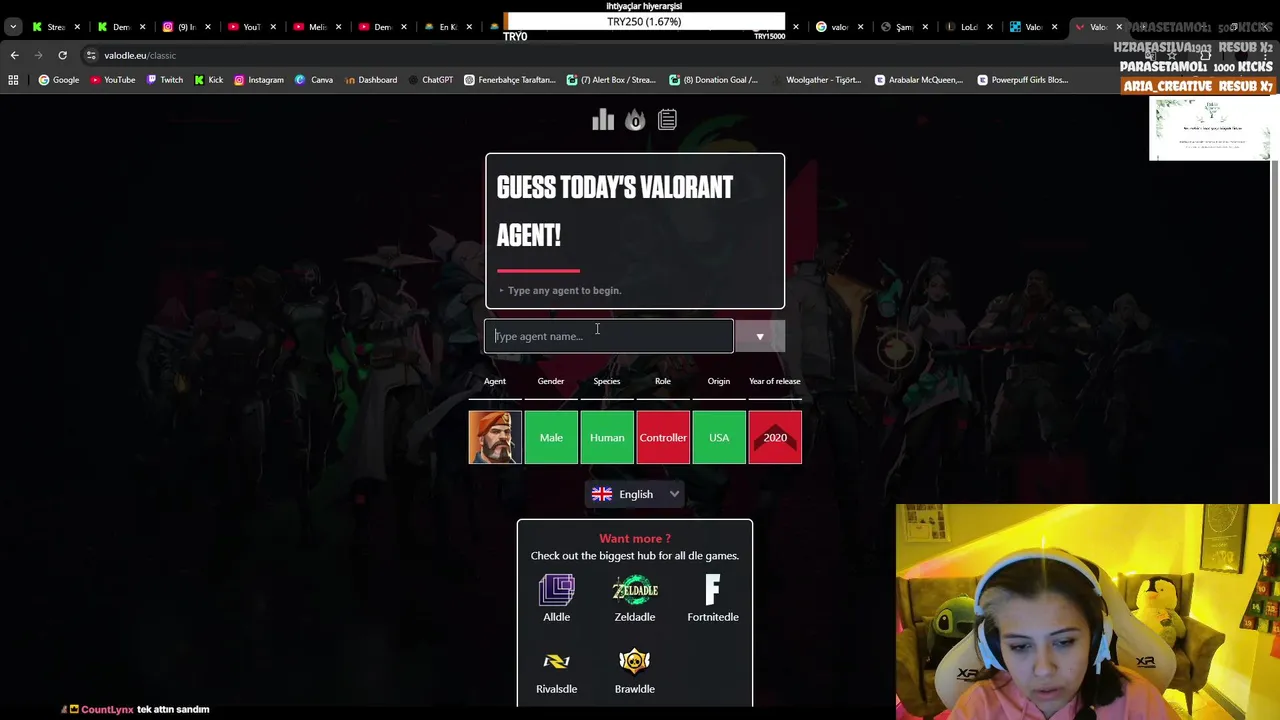Focus the agent name input field

(x=608, y=336)
